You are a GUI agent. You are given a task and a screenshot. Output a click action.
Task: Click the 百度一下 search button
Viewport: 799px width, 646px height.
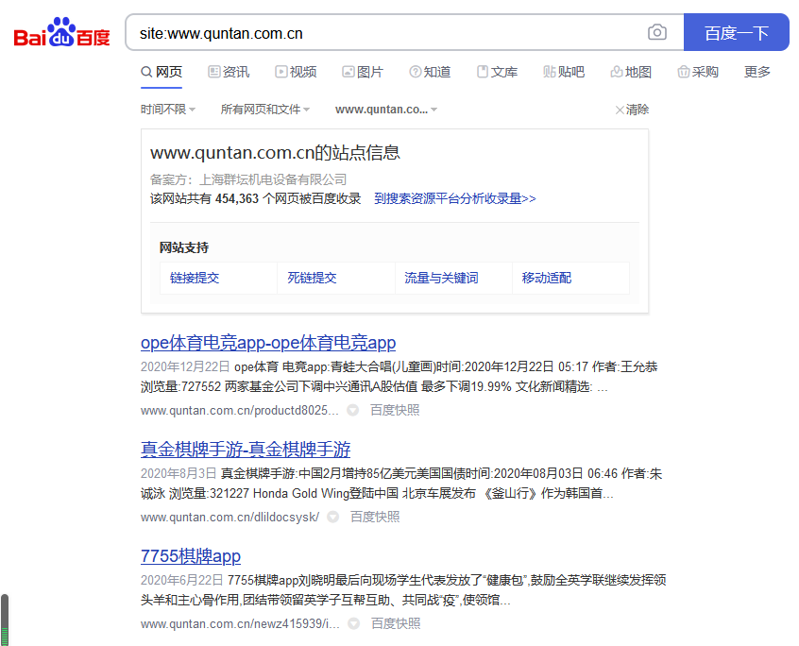coord(736,33)
